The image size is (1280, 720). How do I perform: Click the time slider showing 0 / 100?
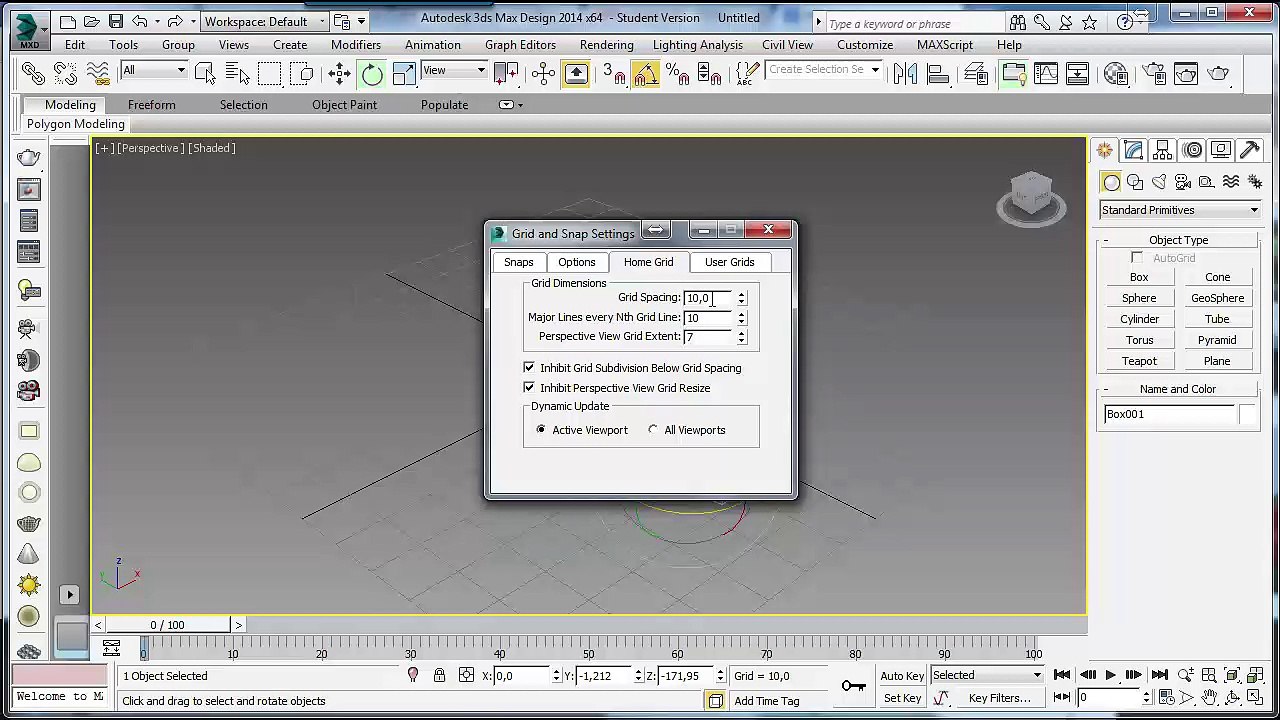pyautogui.click(x=168, y=625)
